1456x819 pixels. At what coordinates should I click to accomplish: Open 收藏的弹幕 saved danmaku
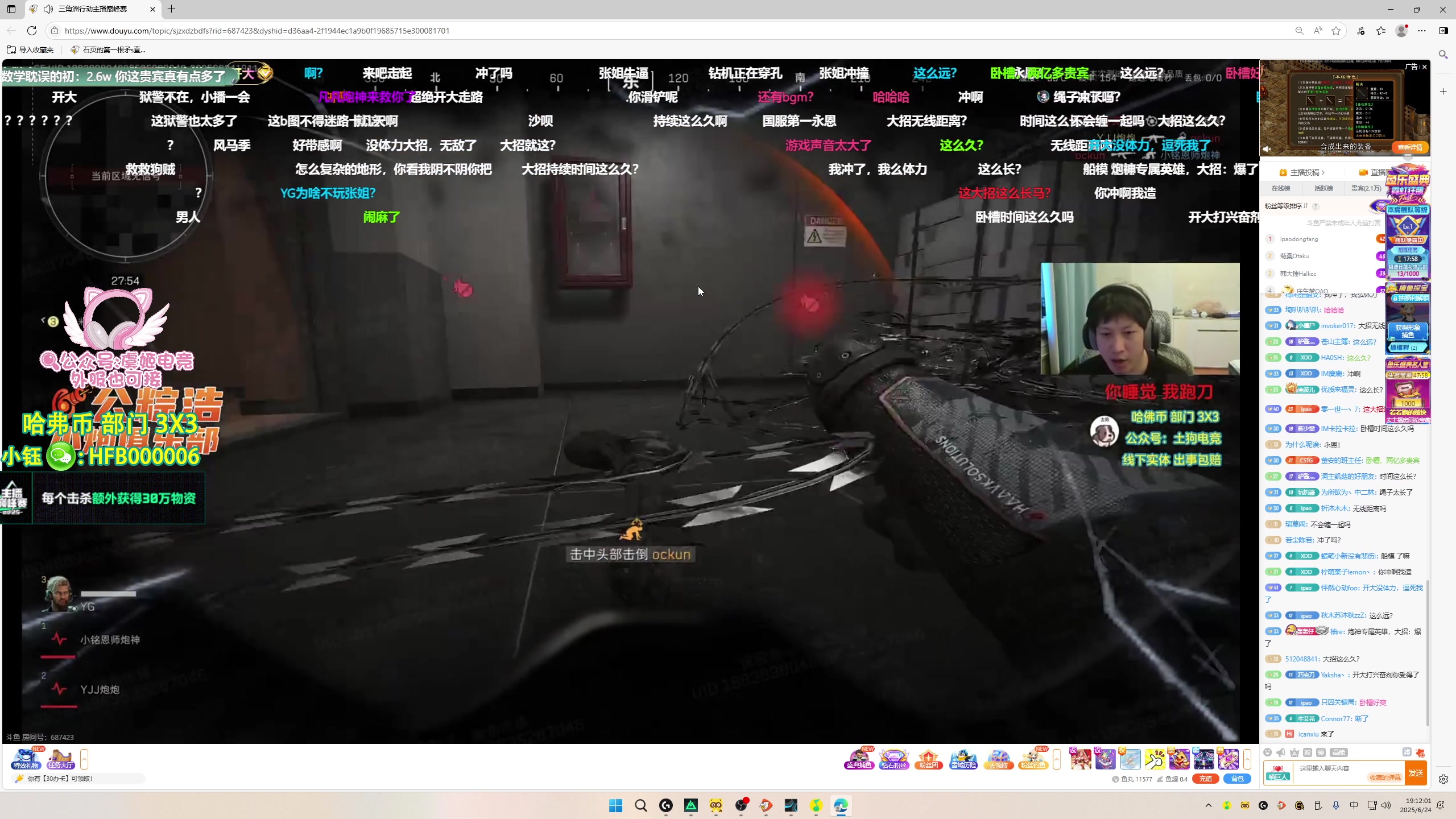1385,777
